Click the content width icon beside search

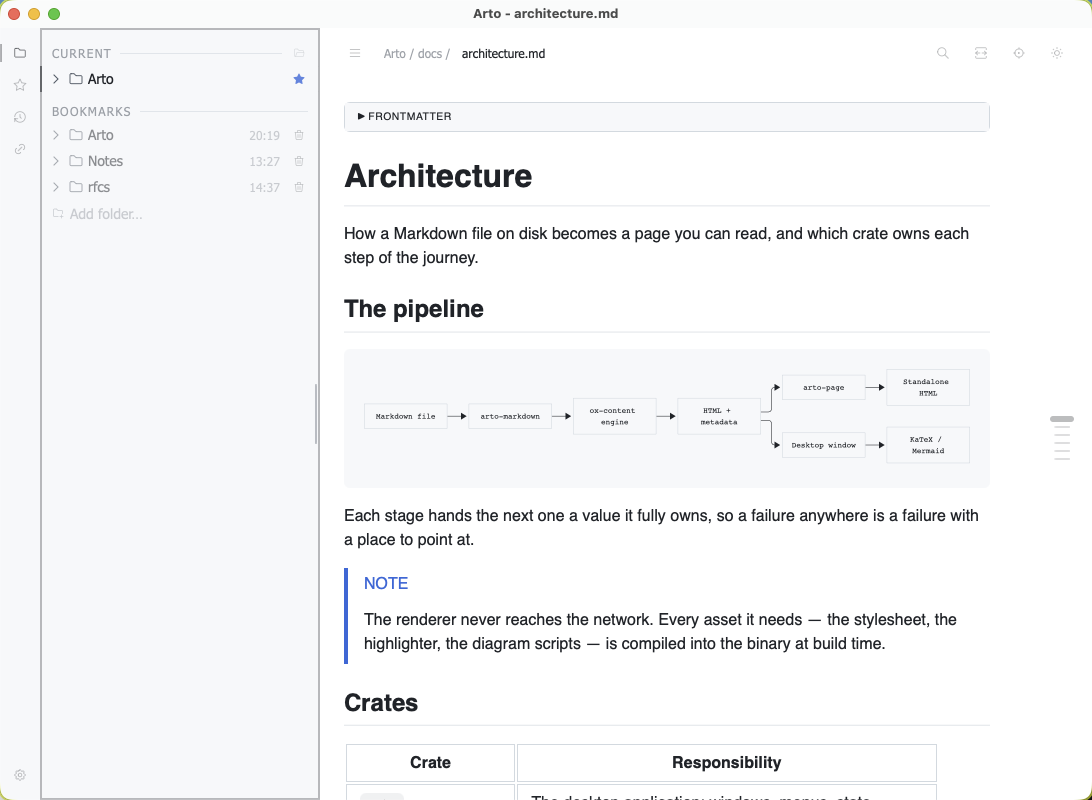point(981,53)
